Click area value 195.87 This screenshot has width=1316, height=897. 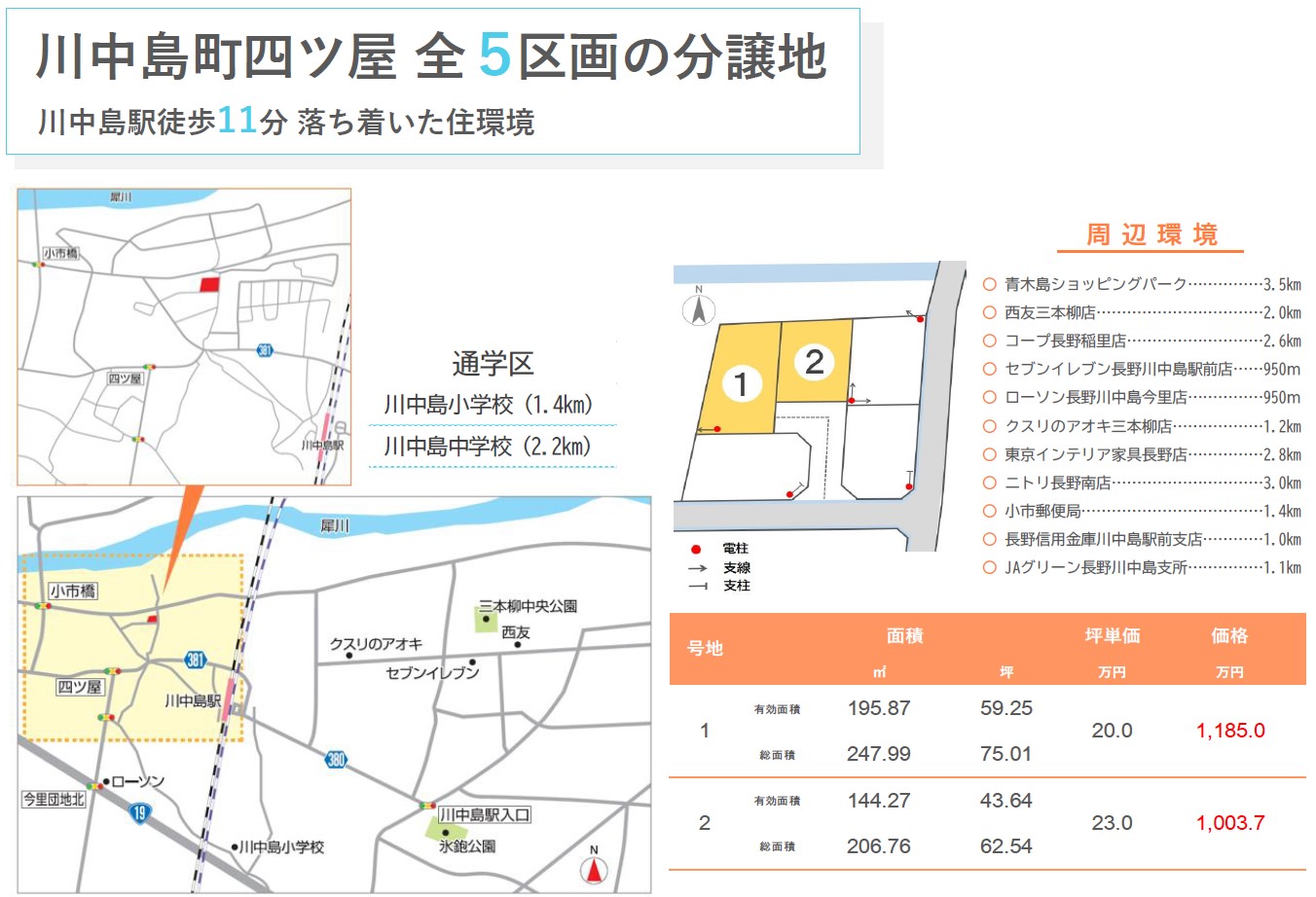pos(879,708)
